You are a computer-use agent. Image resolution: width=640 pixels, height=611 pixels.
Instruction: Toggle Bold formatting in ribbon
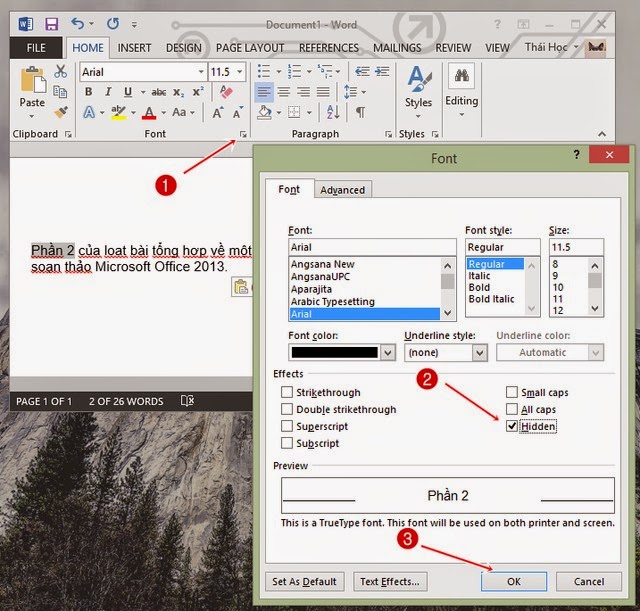pyautogui.click(x=88, y=92)
